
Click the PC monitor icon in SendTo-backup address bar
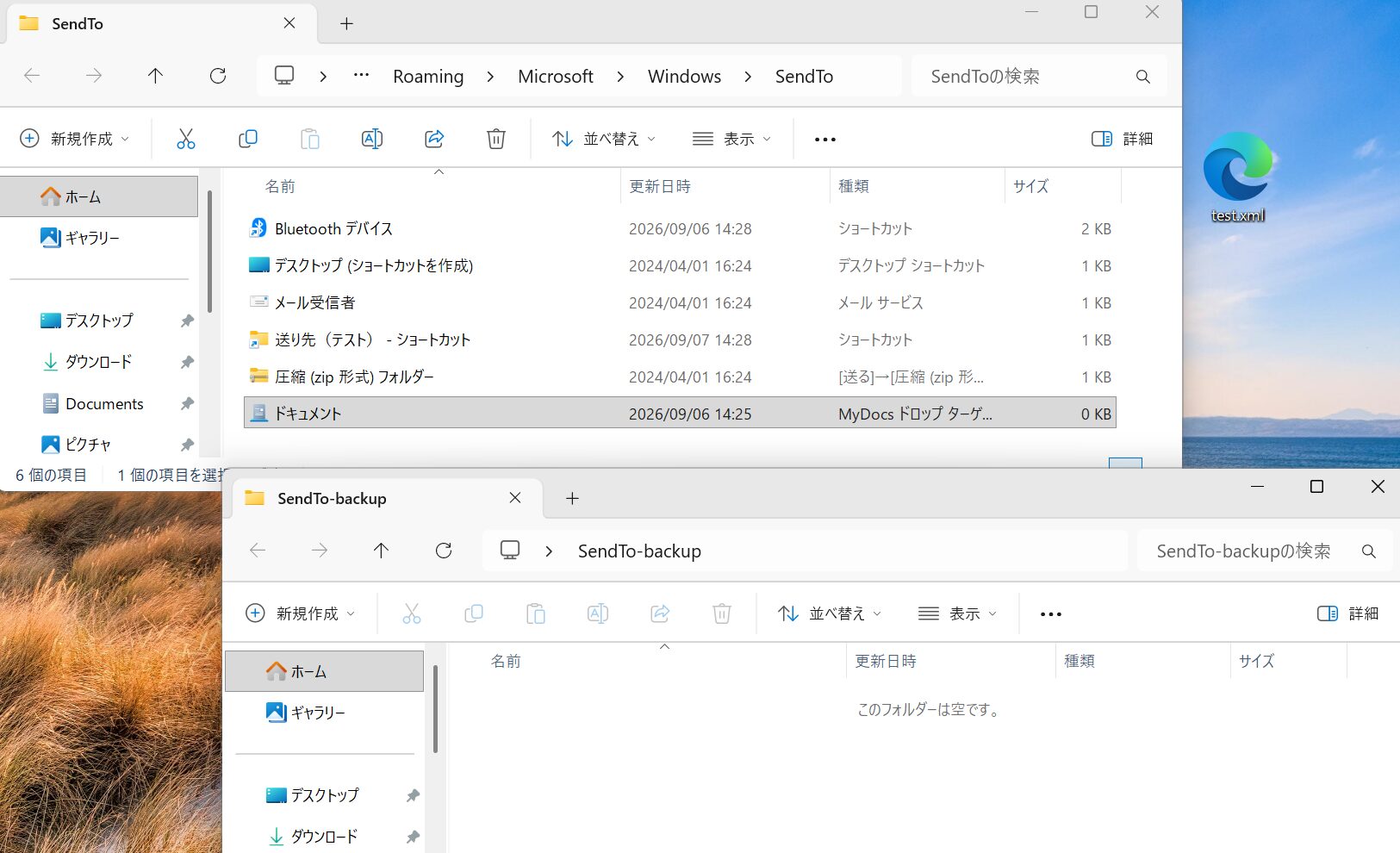[510, 551]
